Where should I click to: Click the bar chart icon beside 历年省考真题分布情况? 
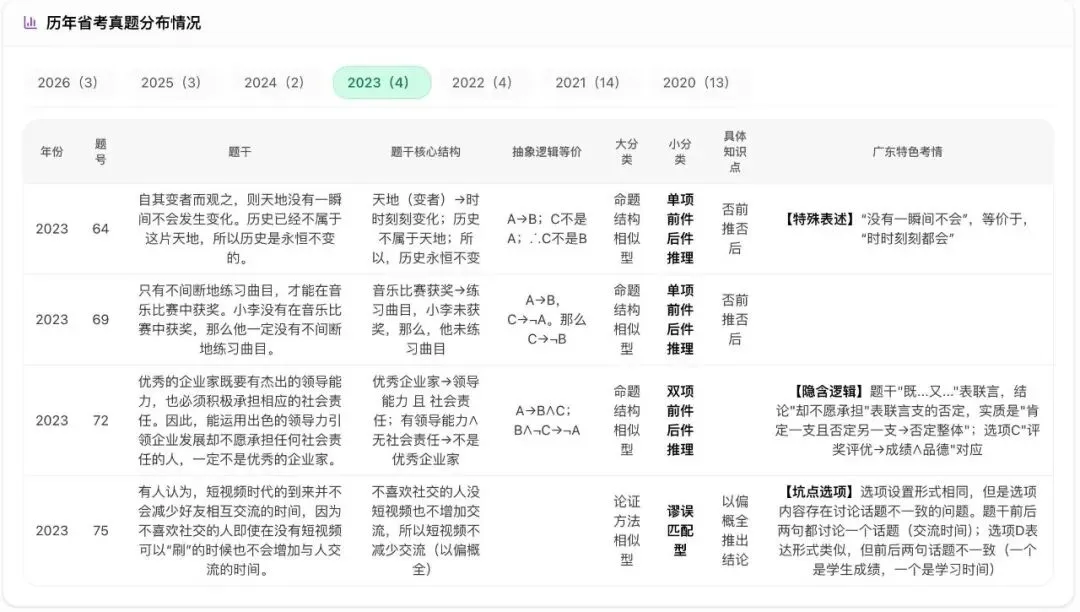point(30,23)
